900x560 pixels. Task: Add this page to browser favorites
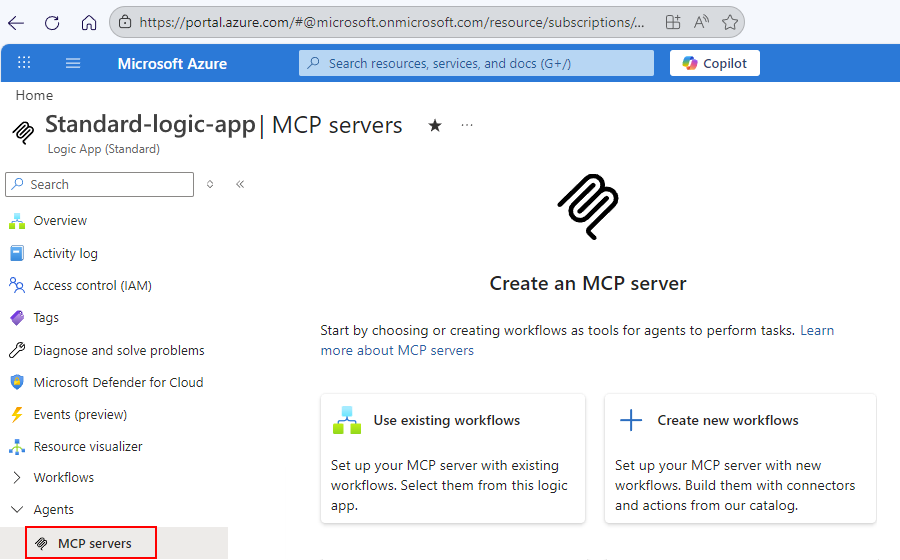(730, 22)
